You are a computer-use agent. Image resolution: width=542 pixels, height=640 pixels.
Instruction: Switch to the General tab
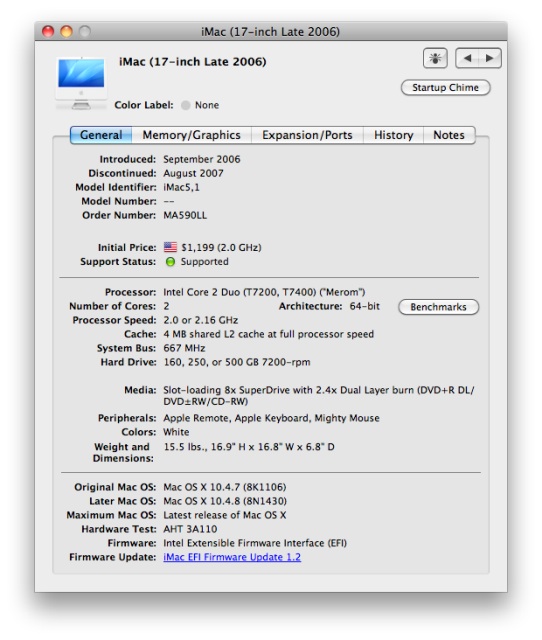pyautogui.click(x=101, y=135)
